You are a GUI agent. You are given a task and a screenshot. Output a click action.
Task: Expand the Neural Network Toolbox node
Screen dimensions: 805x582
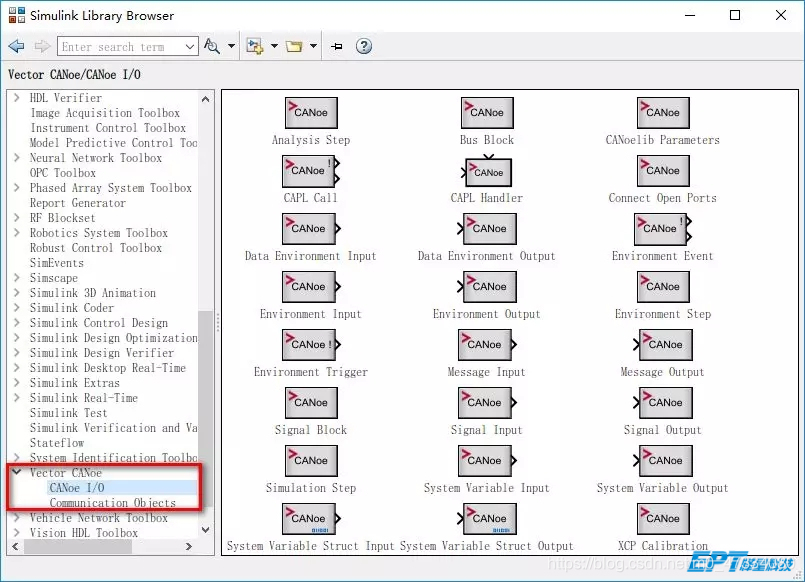click(17, 158)
